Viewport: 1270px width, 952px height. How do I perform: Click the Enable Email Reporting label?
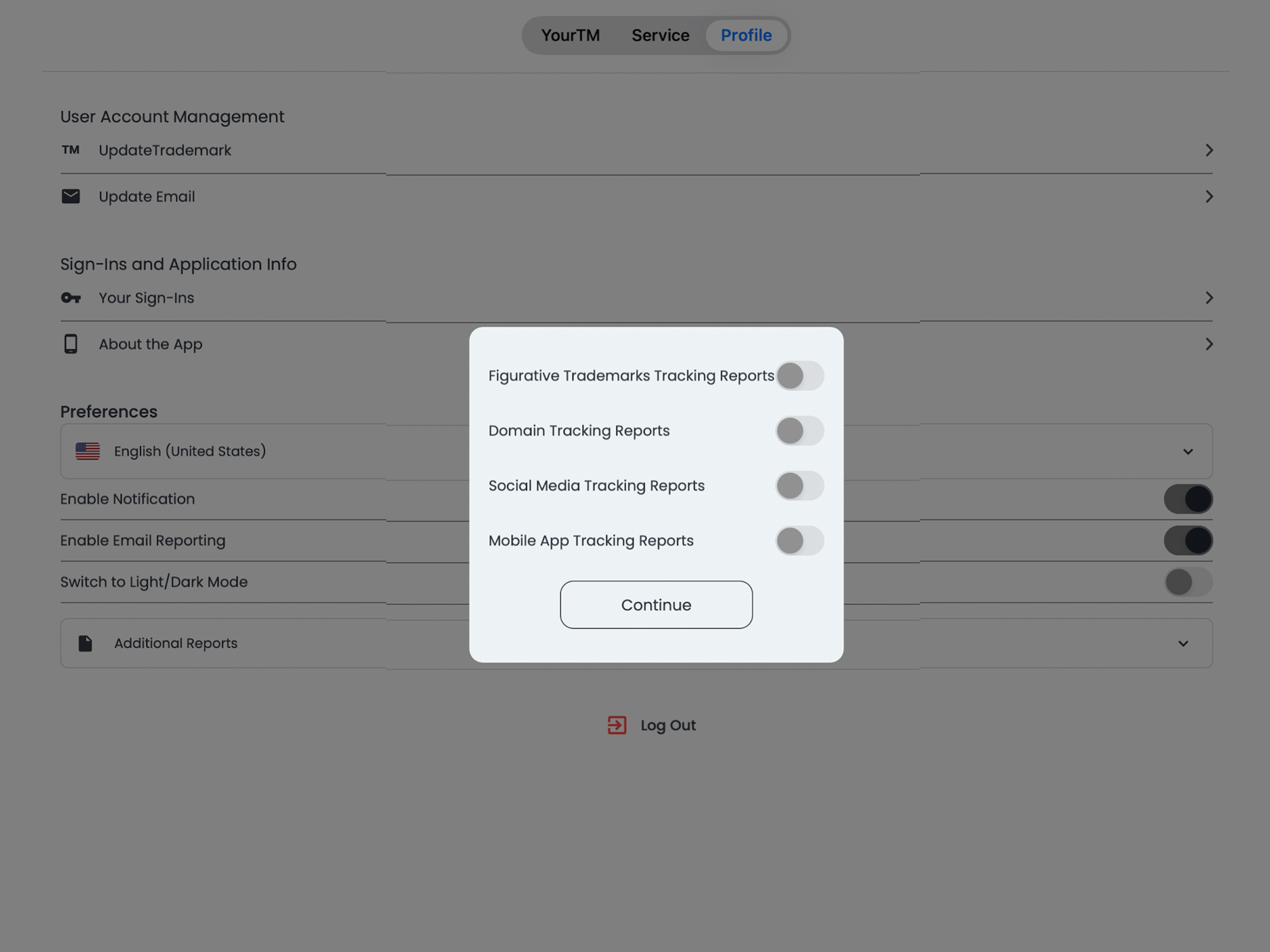(x=143, y=541)
